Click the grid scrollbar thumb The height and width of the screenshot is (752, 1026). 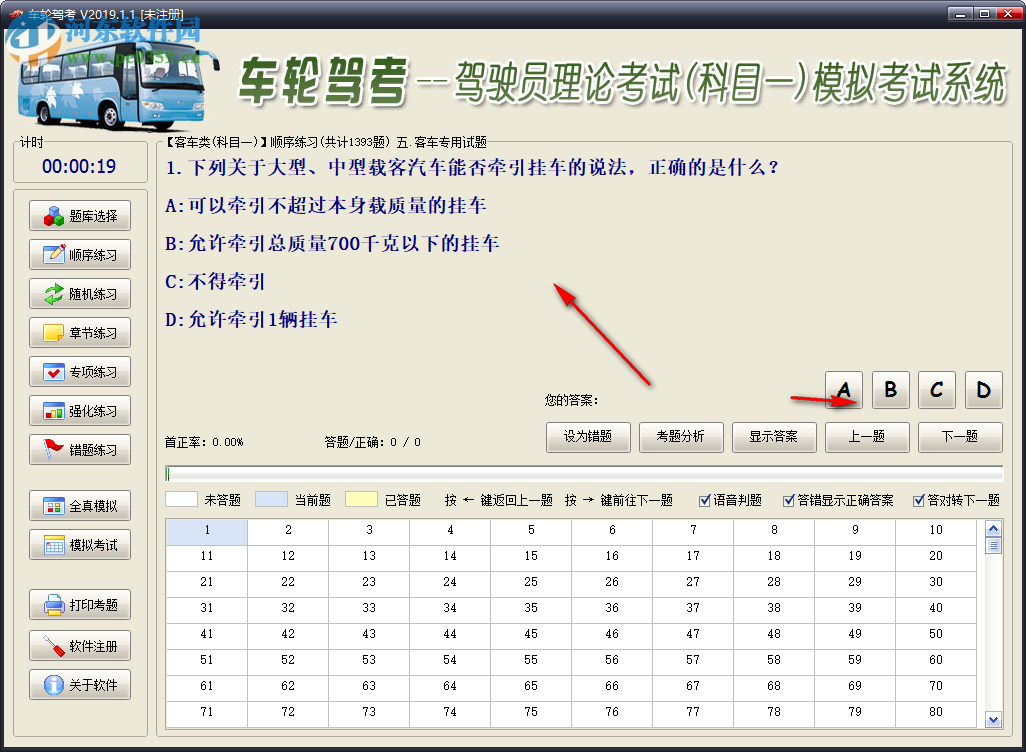point(993,545)
